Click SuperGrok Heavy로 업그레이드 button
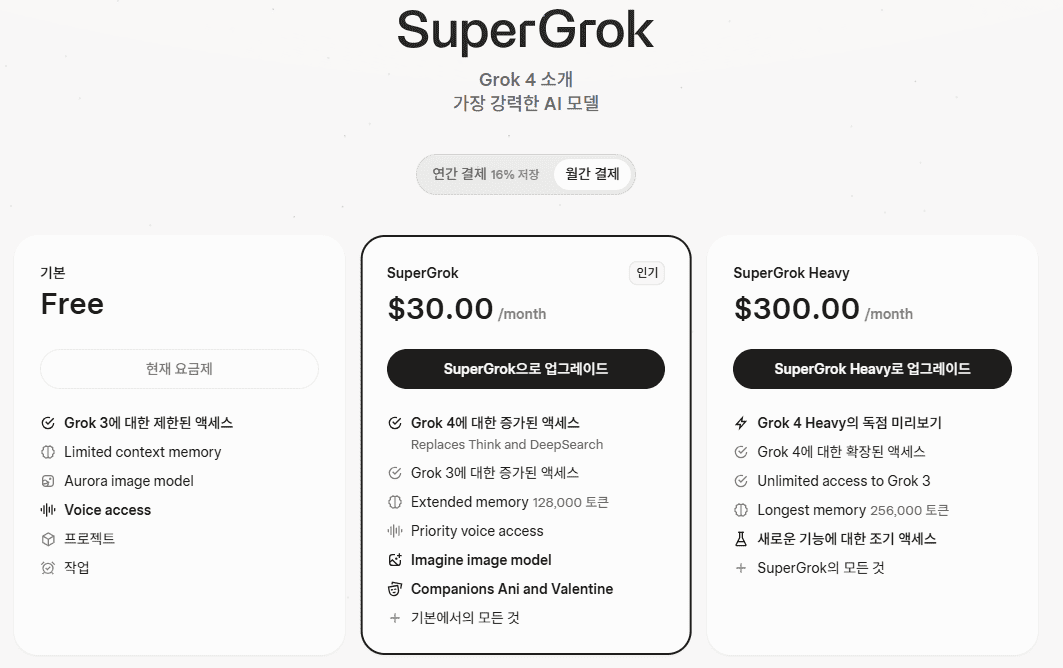The height and width of the screenshot is (668, 1063). pyautogui.click(x=871, y=369)
